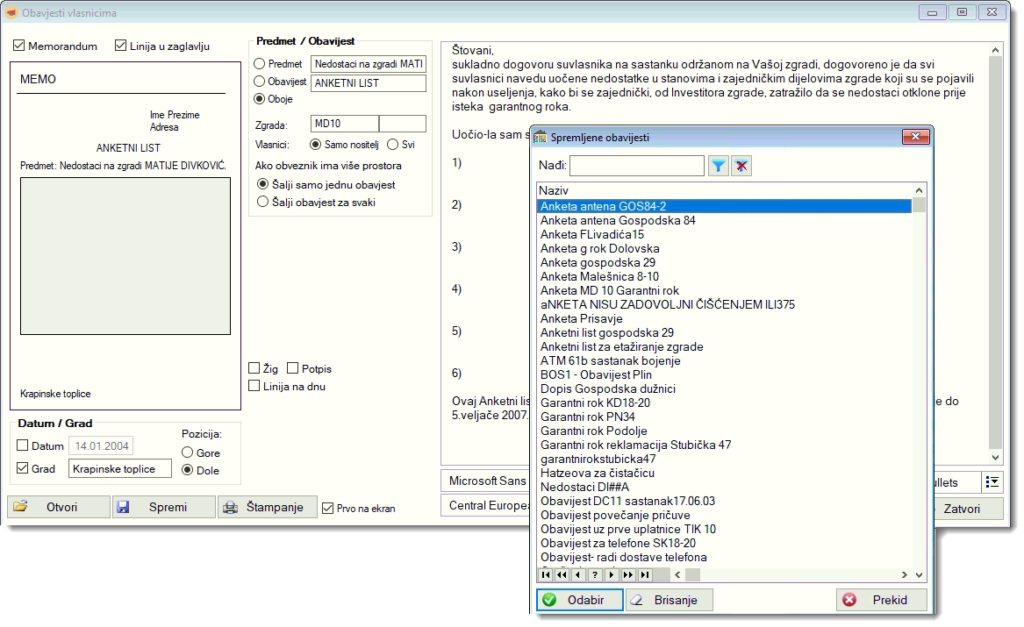This screenshot has width=1024, height=627.
Task: Click the Zgrada field showing MD10
Action: (345, 123)
